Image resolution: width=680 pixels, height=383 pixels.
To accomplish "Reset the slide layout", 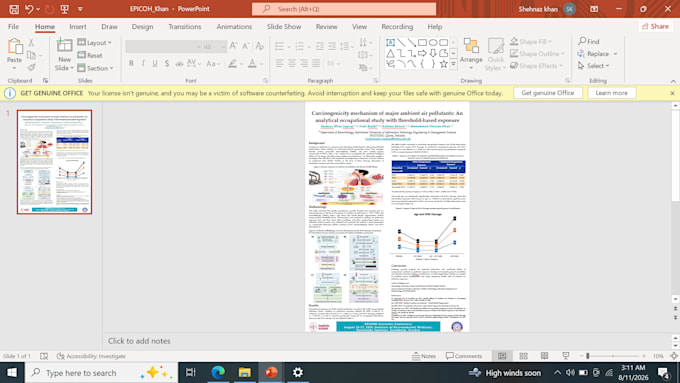I will [x=90, y=55].
